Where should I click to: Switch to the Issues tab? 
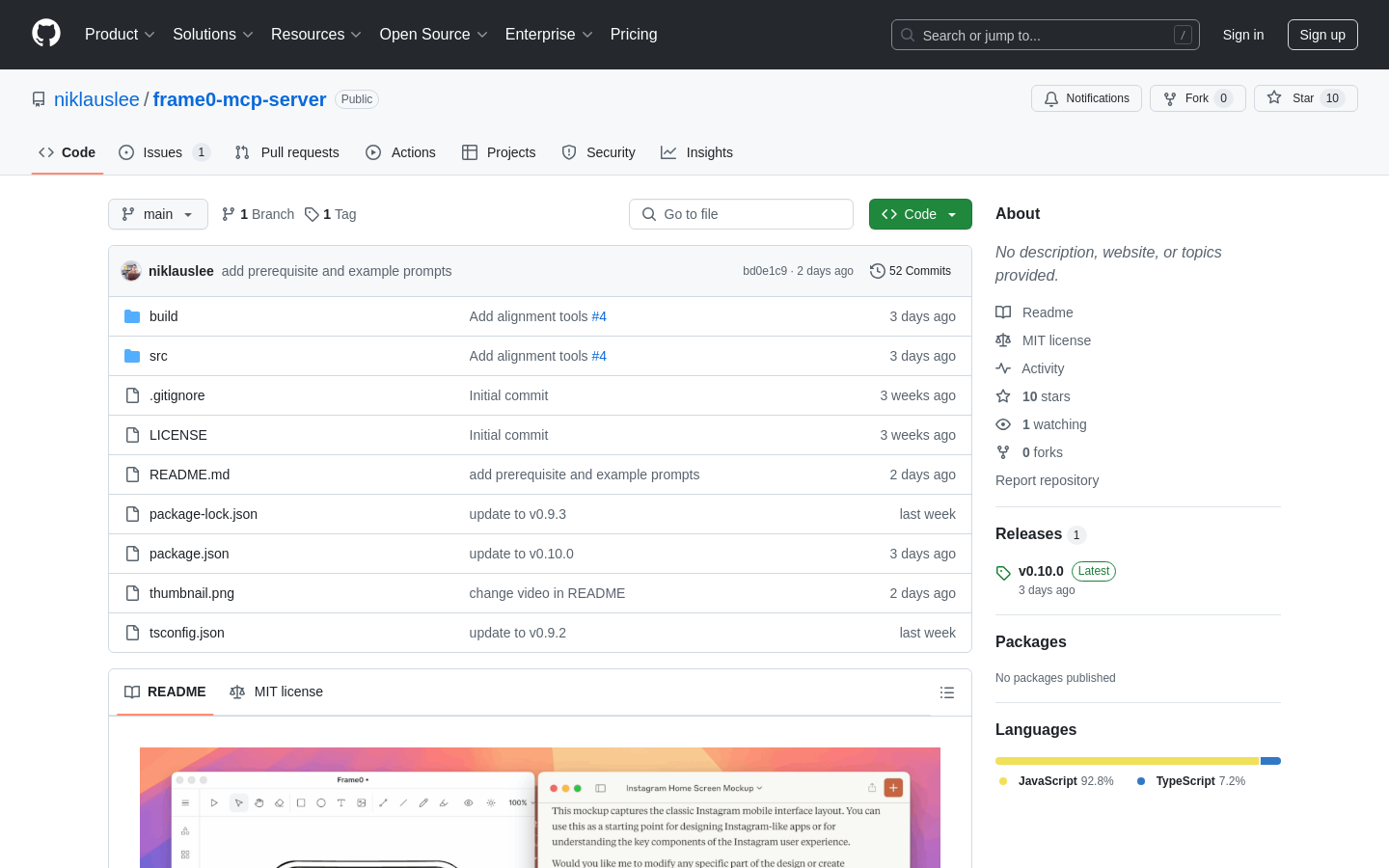coord(164,152)
